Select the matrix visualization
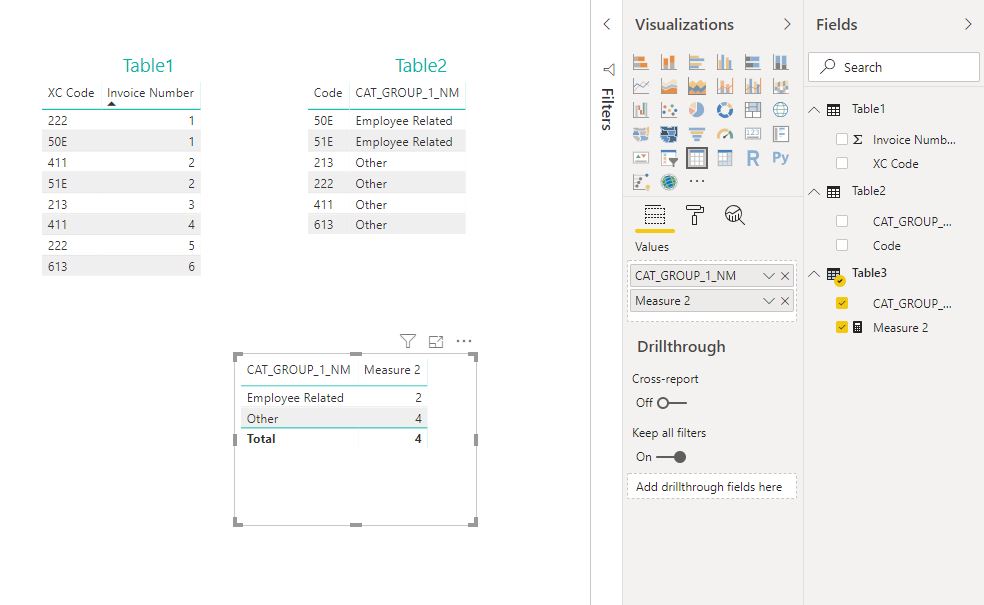984x605 pixels. tap(725, 158)
